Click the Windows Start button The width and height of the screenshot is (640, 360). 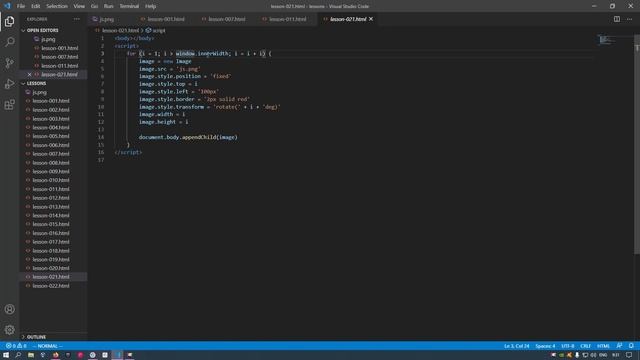point(6,355)
